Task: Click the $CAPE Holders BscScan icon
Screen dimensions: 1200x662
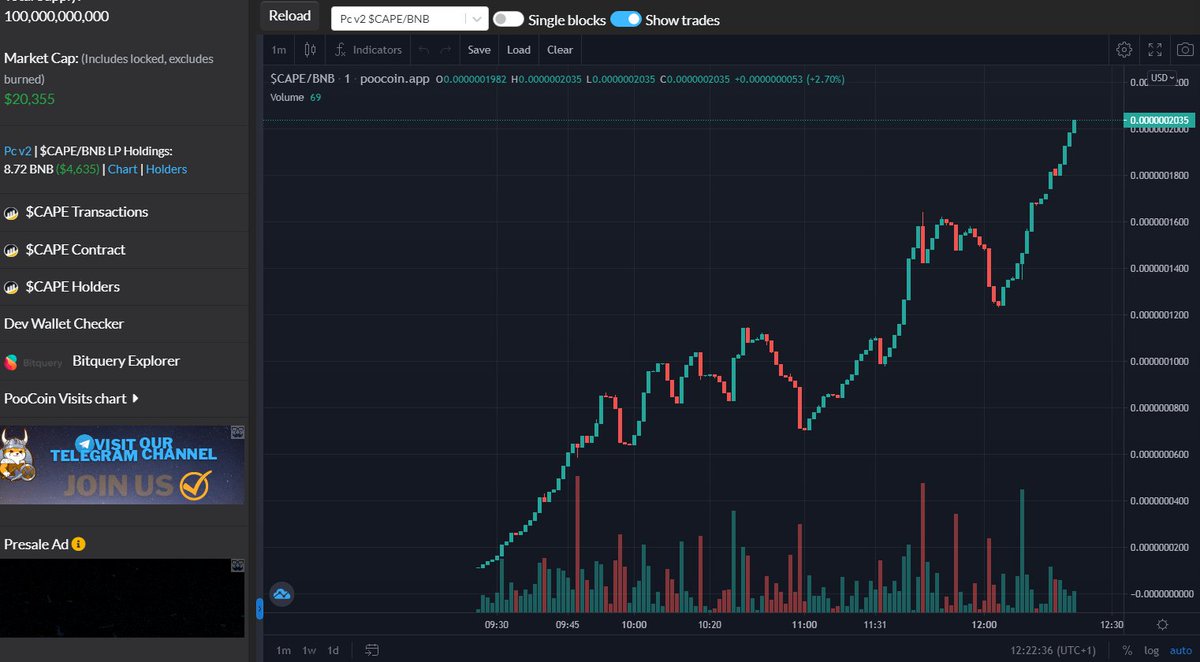Action: tap(11, 287)
